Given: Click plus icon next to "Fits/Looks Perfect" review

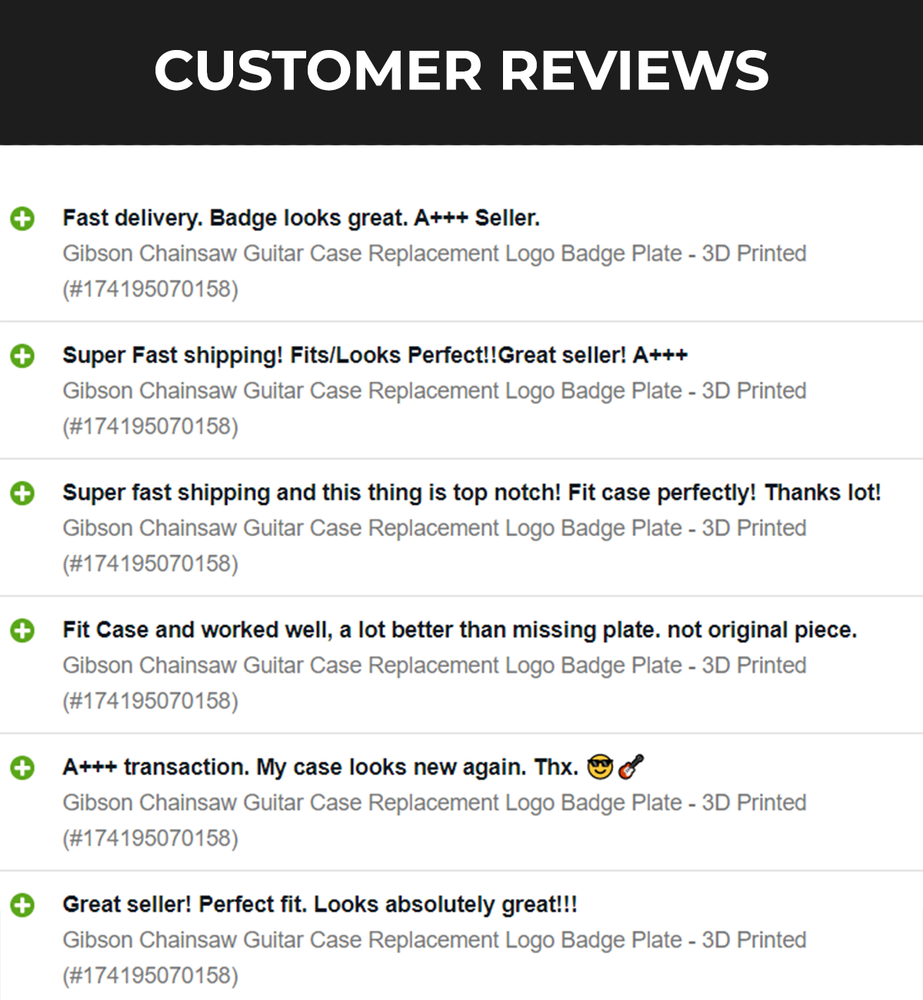Looking at the screenshot, I should pos(22,356).
